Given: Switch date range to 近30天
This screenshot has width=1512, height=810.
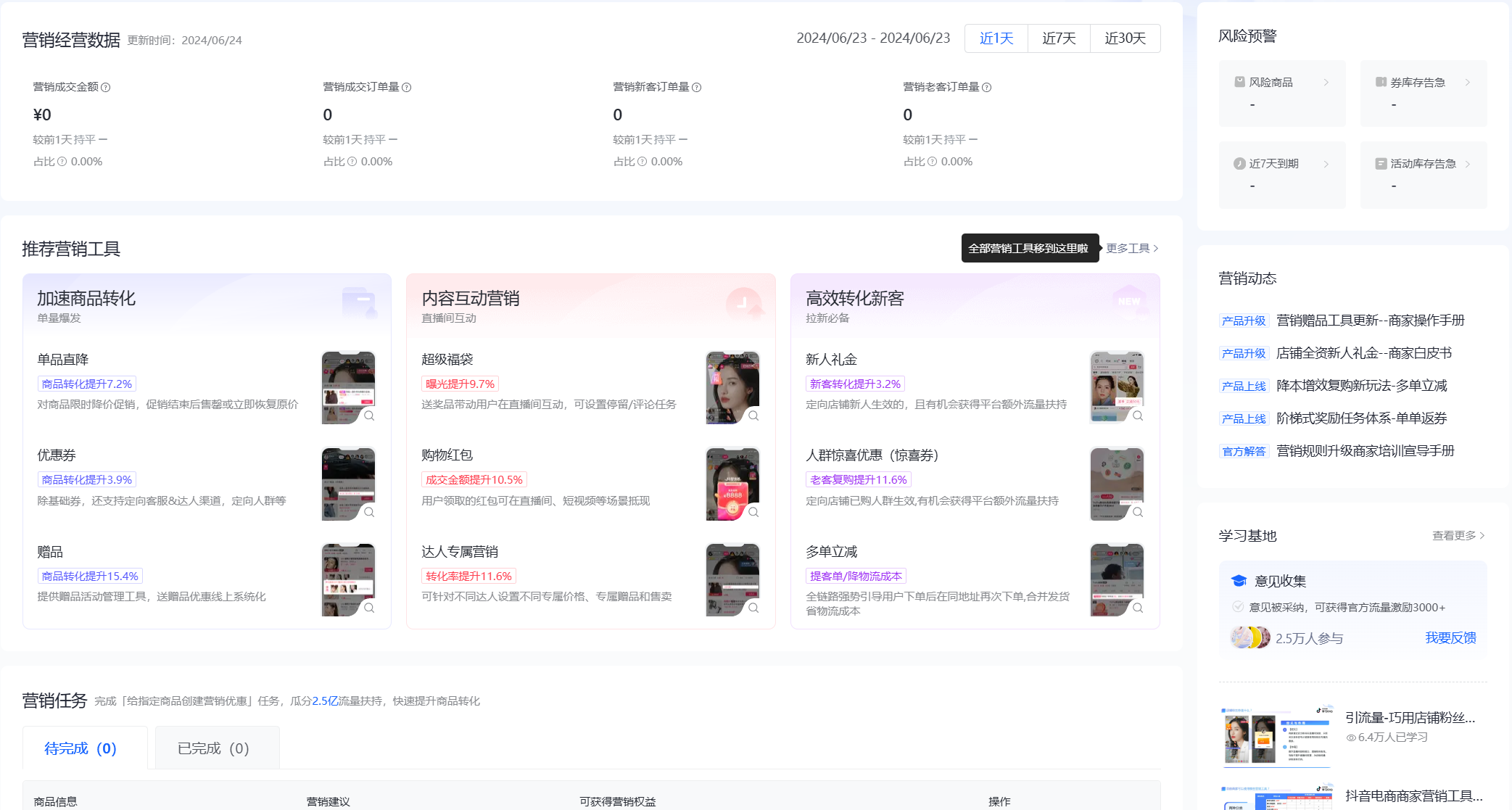Looking at the screenshot, I should pos(1125,38).
